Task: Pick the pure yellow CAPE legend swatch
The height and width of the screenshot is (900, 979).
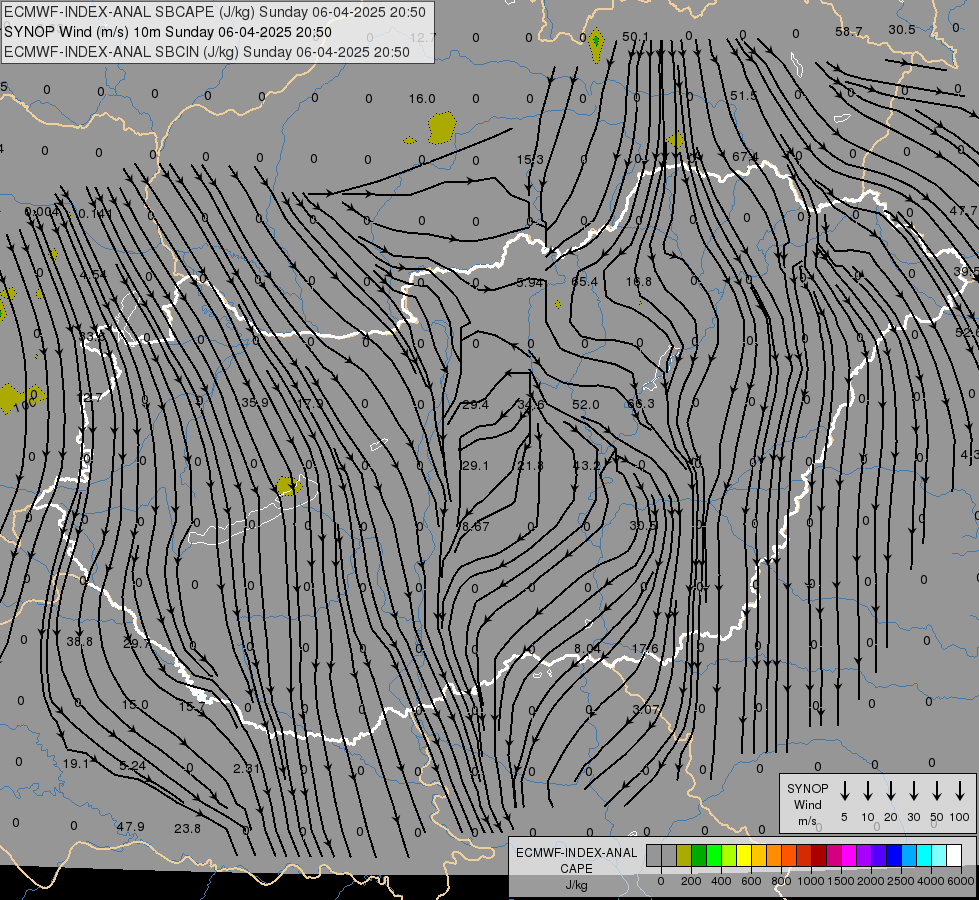Action: pos(744,856)
